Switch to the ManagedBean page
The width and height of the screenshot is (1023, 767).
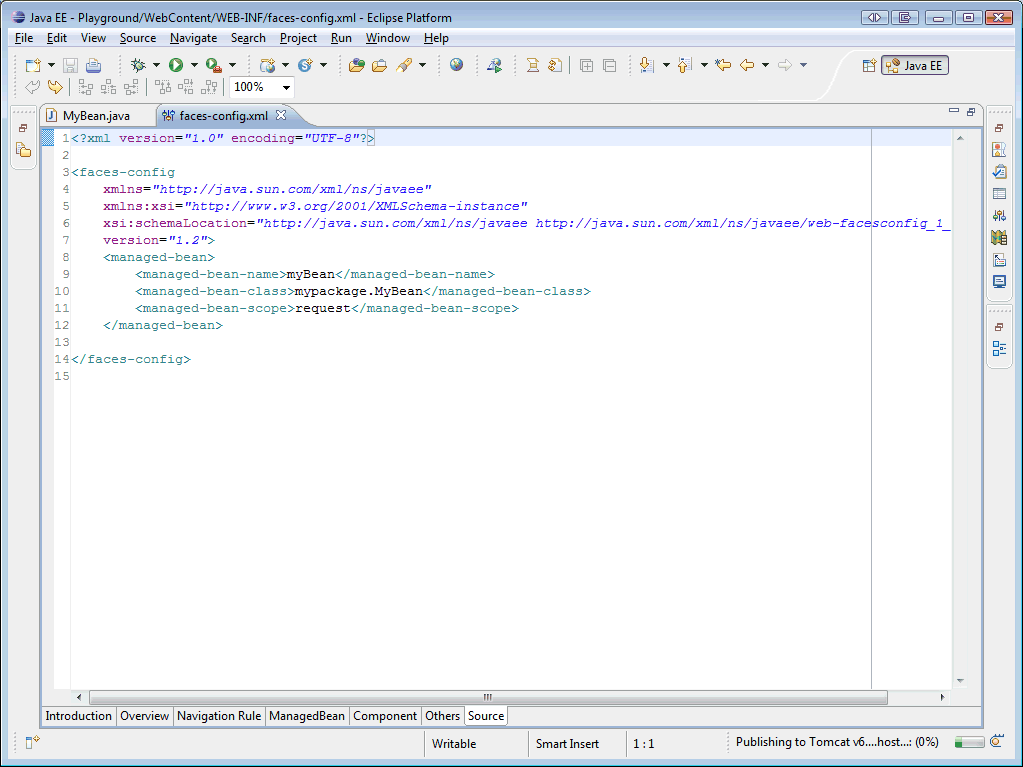[x=307, y=716]
